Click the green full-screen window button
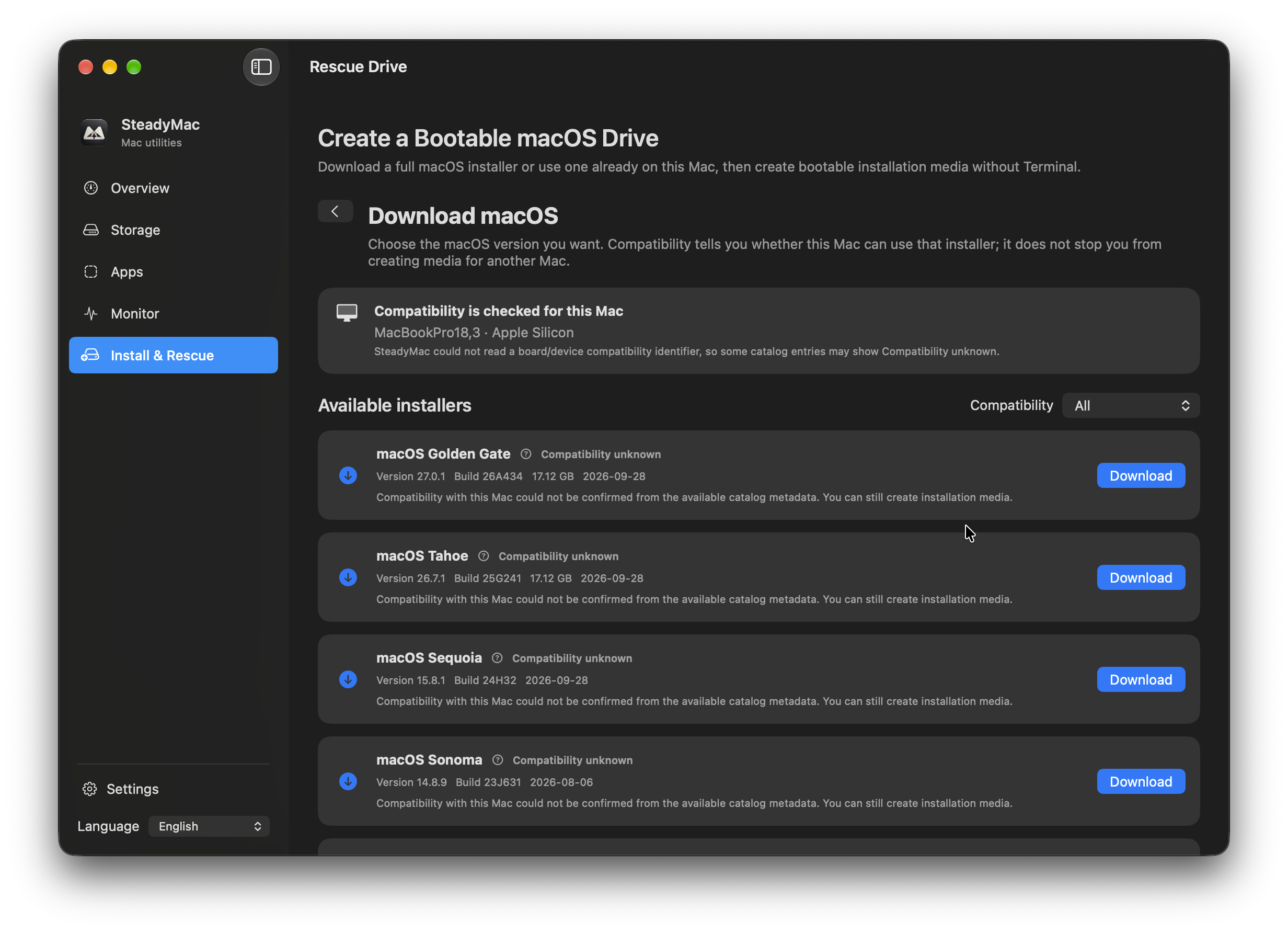The height and width of the screenshot is (933, 1288). pos(134,67)
